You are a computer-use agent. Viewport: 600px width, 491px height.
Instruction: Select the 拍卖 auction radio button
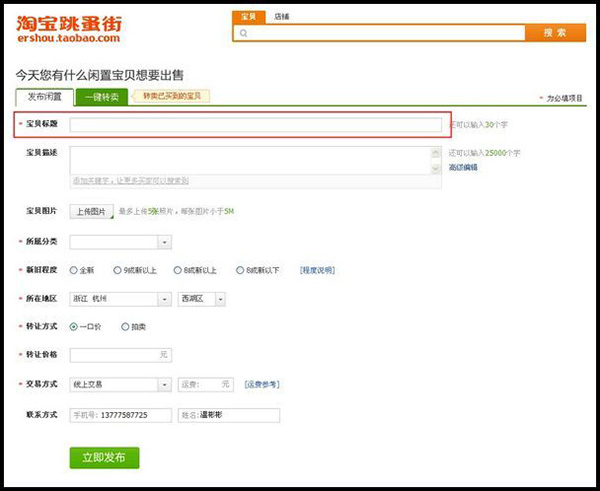pyautogui.click(x=125, y=326)
